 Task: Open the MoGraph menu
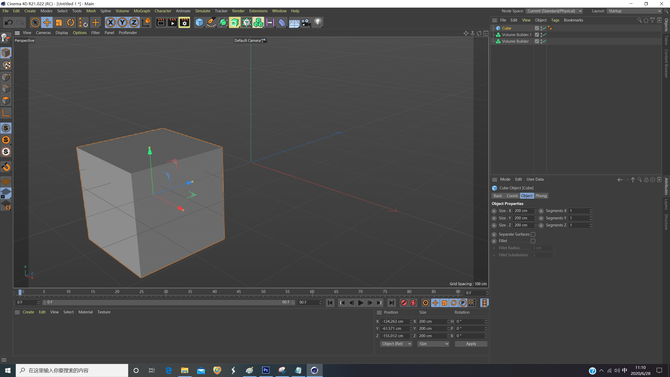click(142, 11)
